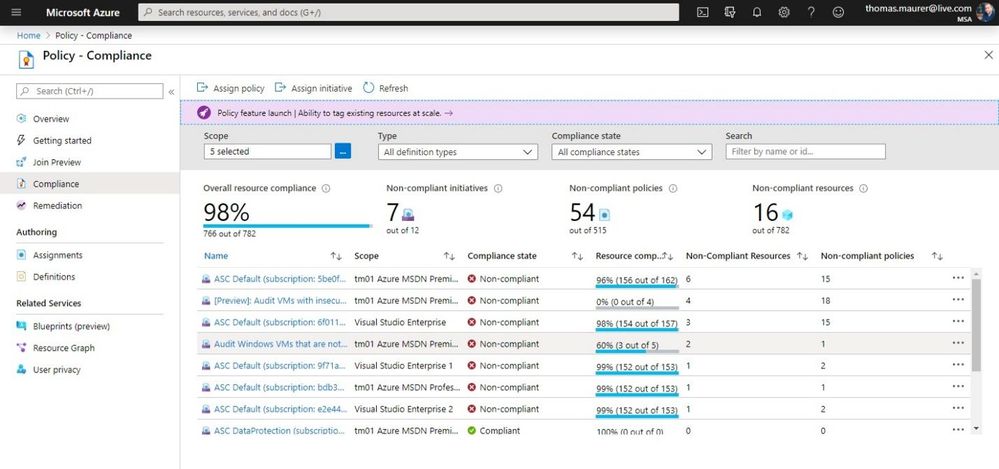This screenshot has width=999, height=469.
Task: Click the overall 98% compliance progress bar
Action: point(287,226)
